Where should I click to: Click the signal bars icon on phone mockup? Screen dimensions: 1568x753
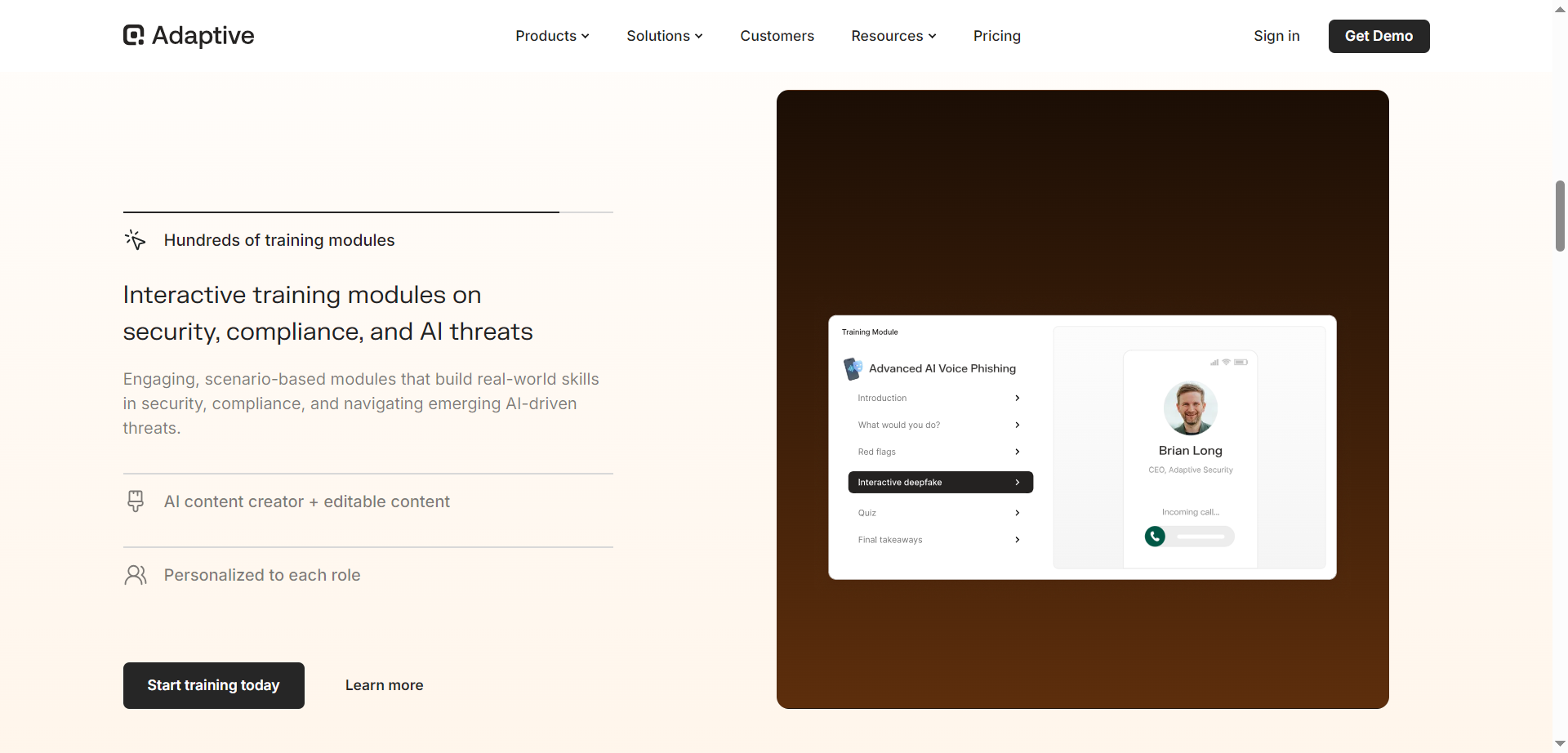[1214, 362]
